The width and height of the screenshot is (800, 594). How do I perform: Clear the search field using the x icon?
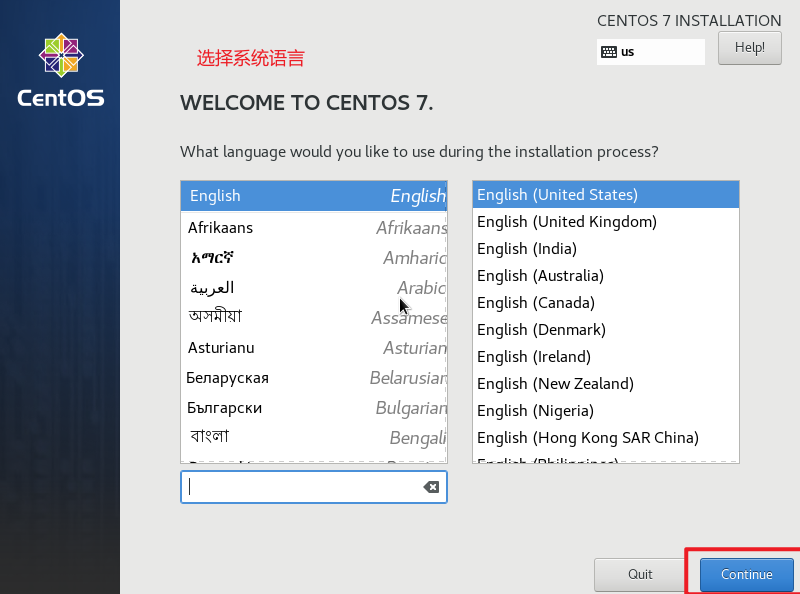click(430, 486)
